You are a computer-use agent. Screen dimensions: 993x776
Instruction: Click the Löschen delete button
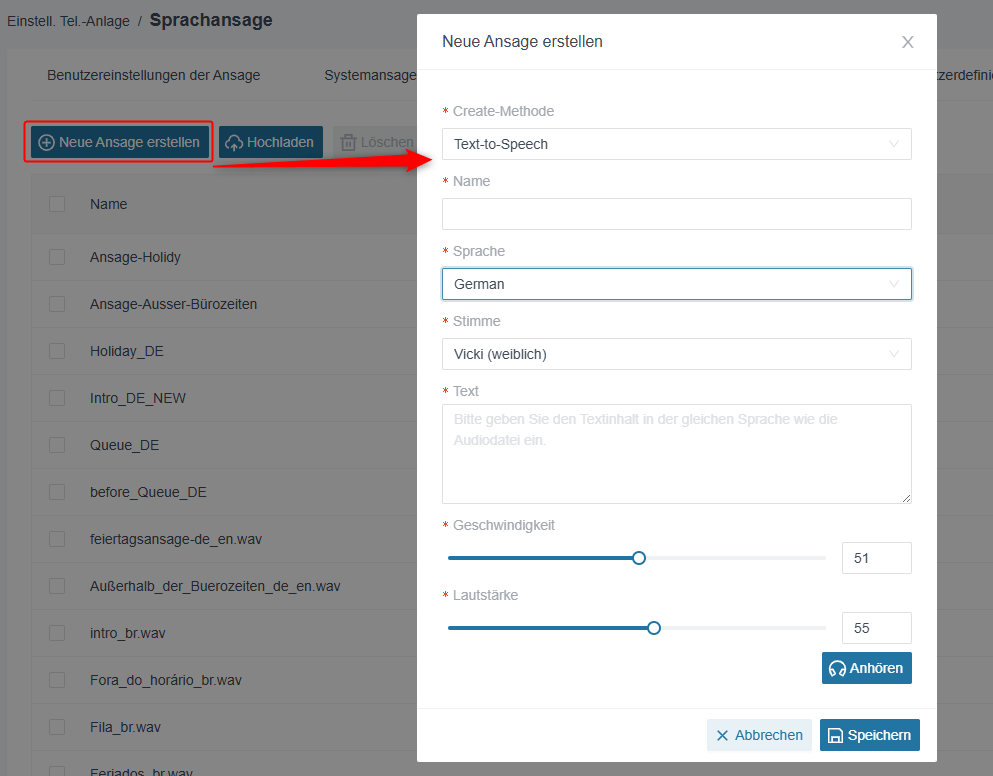[x=376, y=142]
